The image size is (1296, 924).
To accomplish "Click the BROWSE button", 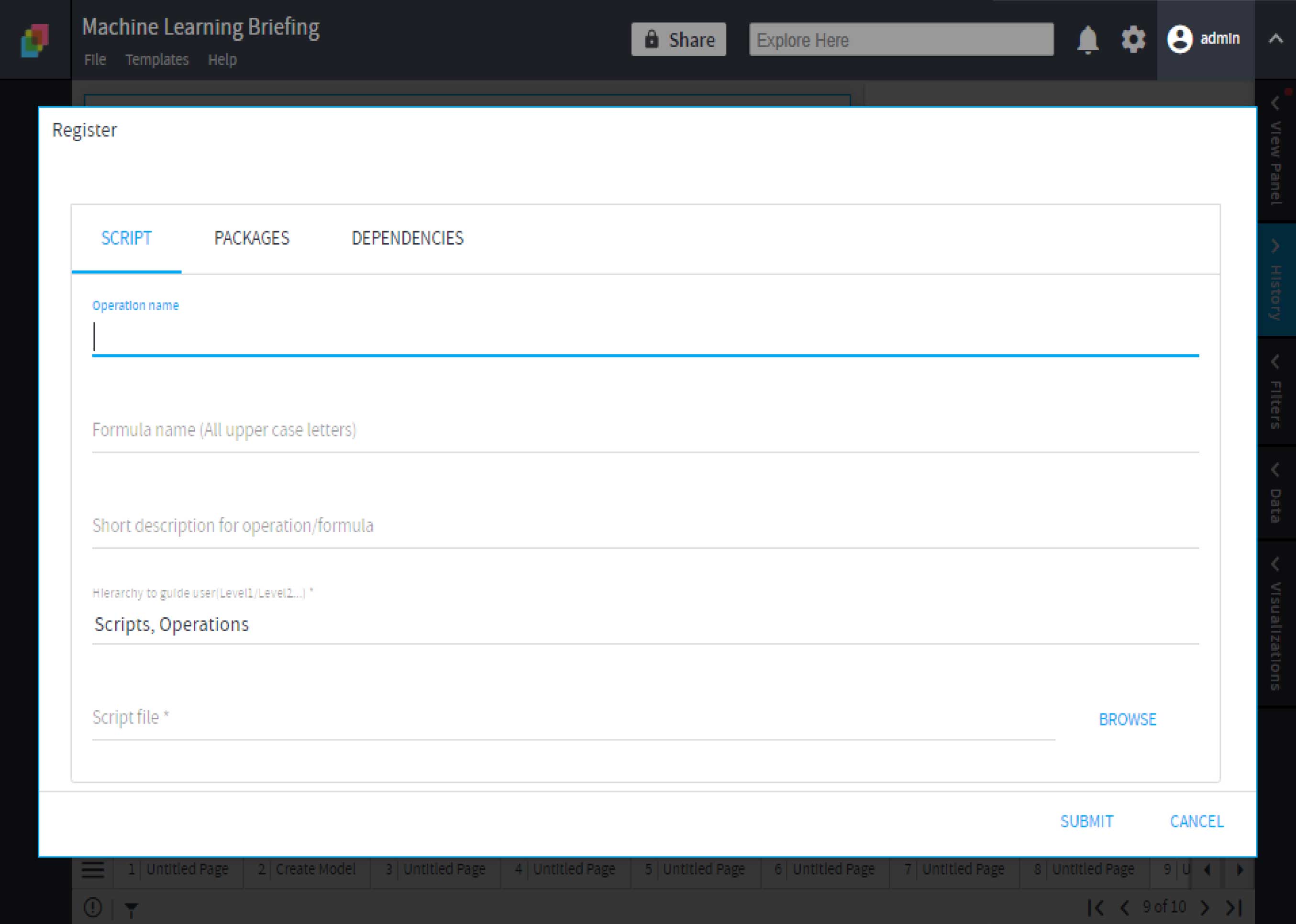I will click(x=1127, y=719).
